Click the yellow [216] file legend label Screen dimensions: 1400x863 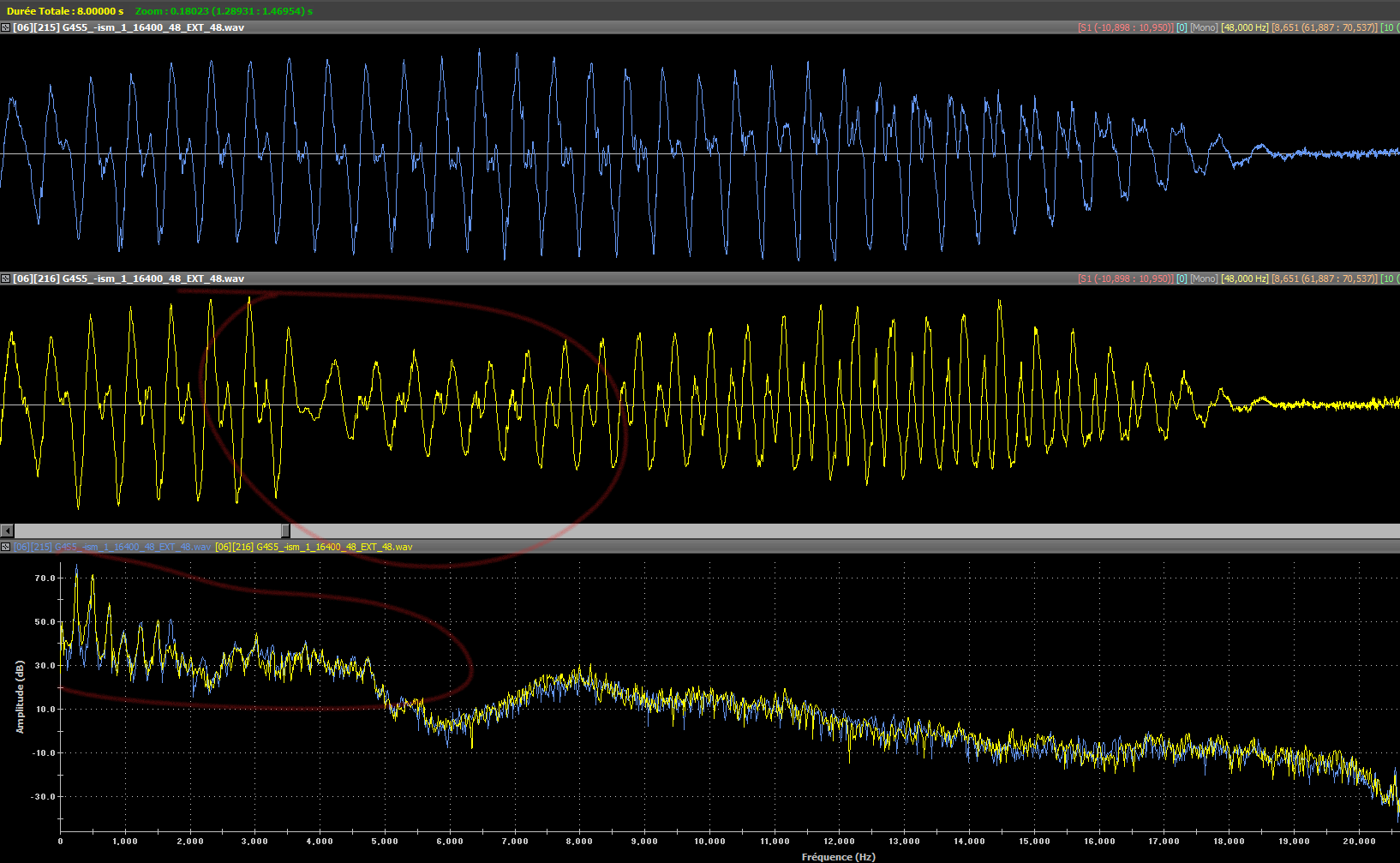click(x=314, y=547)
